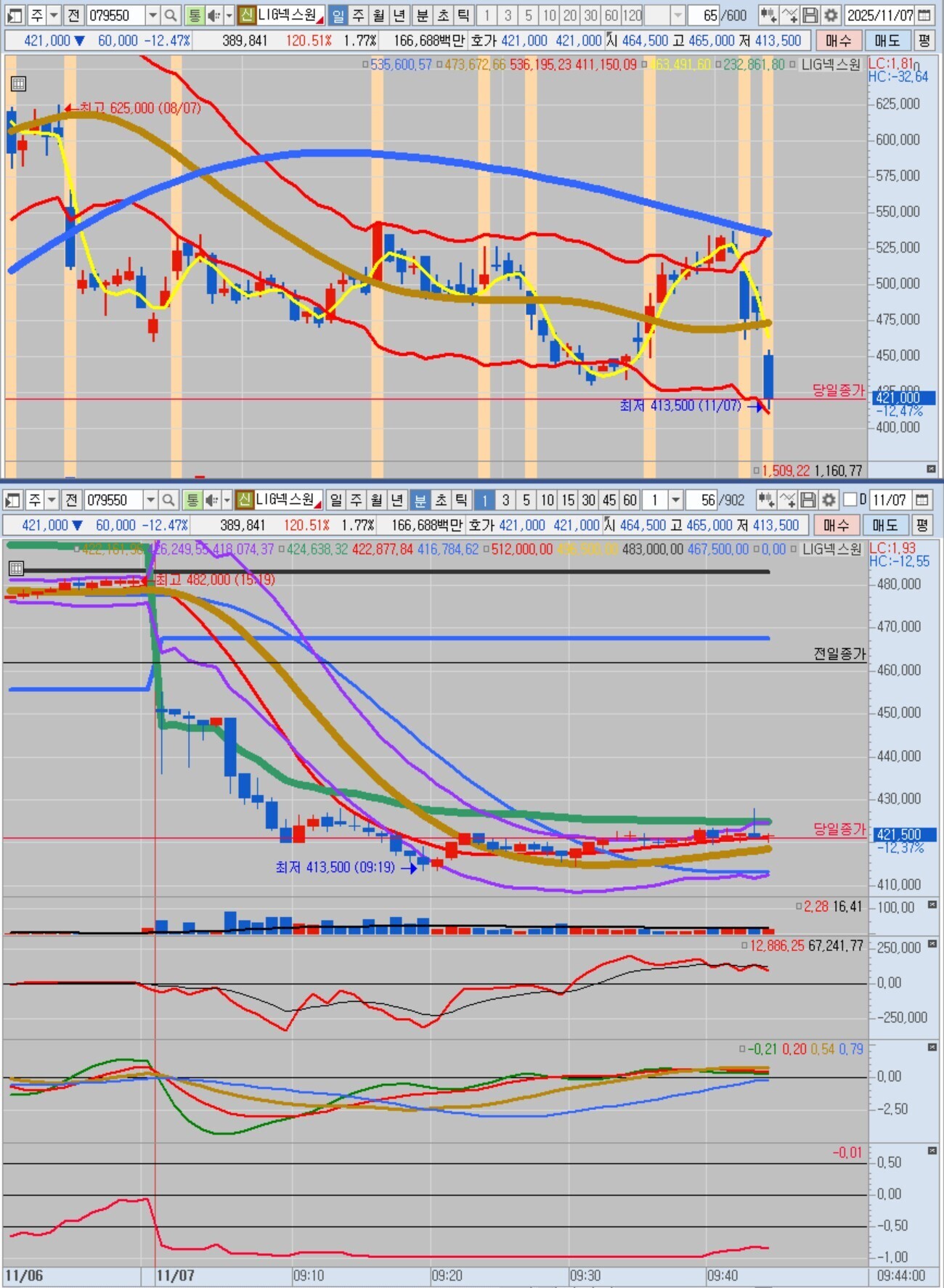944x1288 pixels.
Task: Open the calendar picker next to 11/07
Action: (921, 500)
